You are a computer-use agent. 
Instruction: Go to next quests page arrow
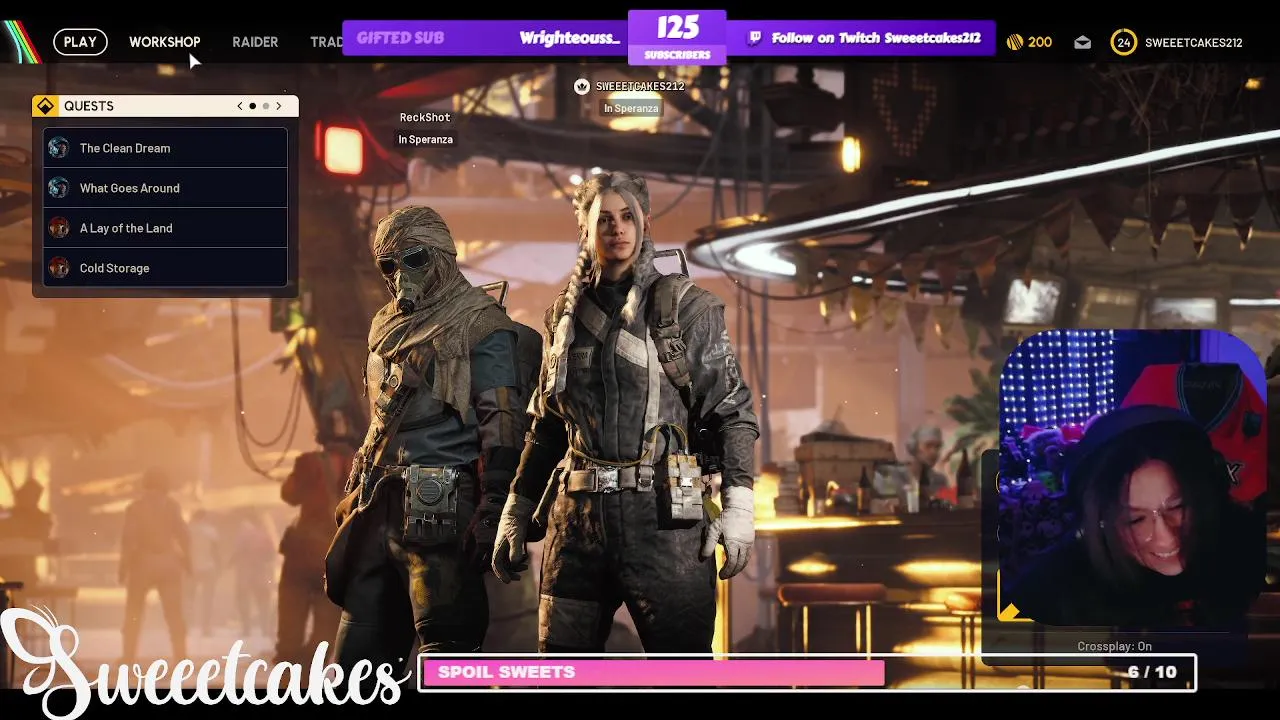(x=279, y=106)
